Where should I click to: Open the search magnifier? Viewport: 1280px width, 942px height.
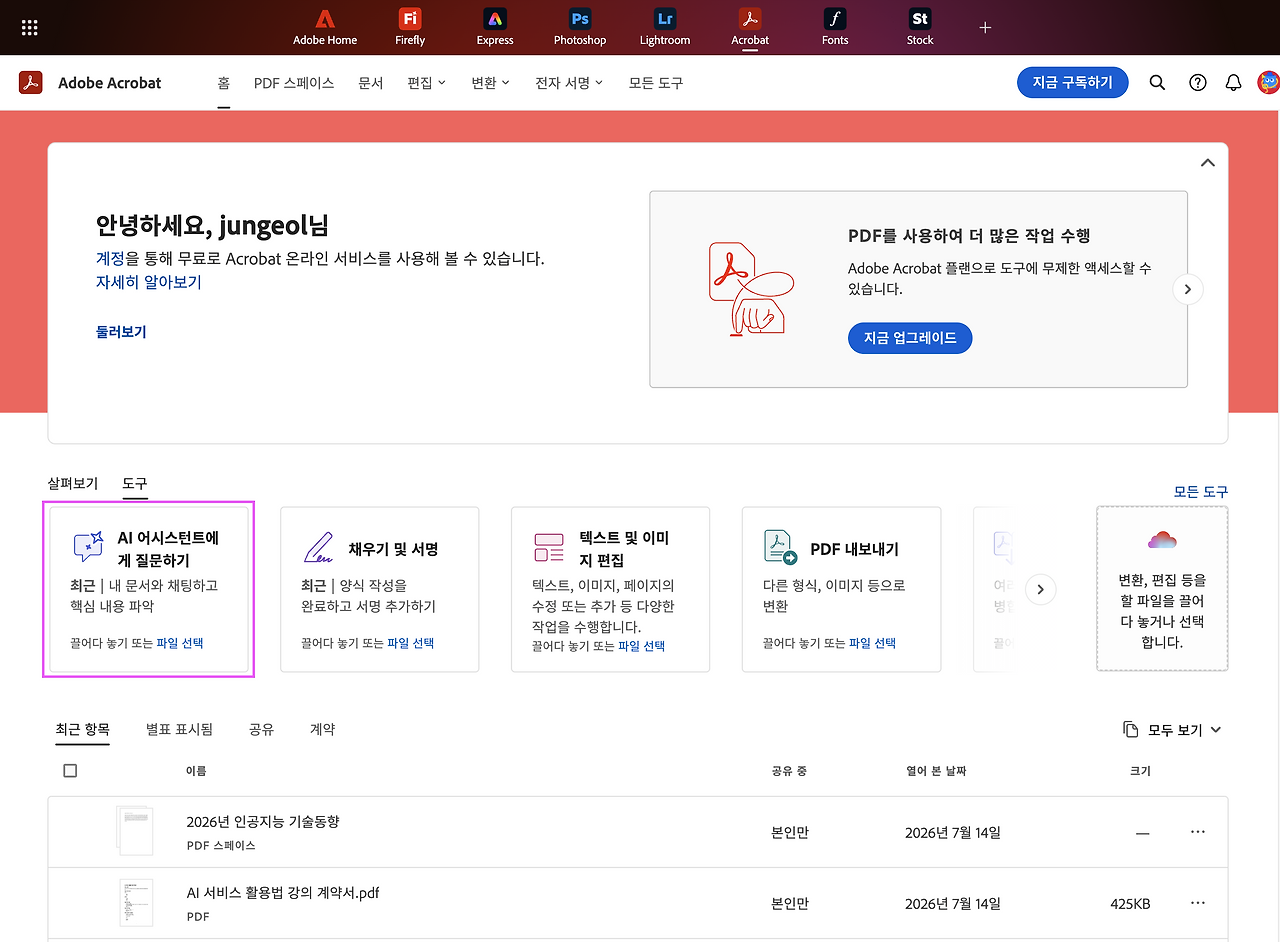coord(1157,83)
